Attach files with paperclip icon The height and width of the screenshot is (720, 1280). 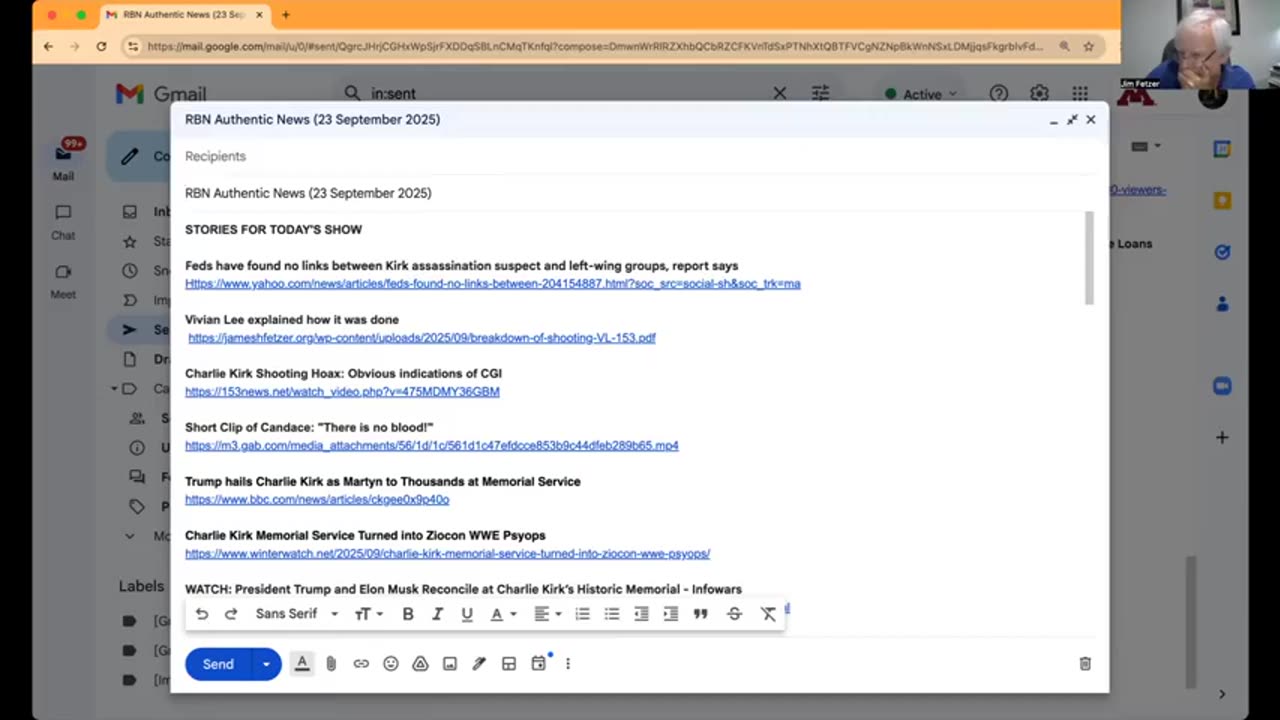click(x=331, y=664)
